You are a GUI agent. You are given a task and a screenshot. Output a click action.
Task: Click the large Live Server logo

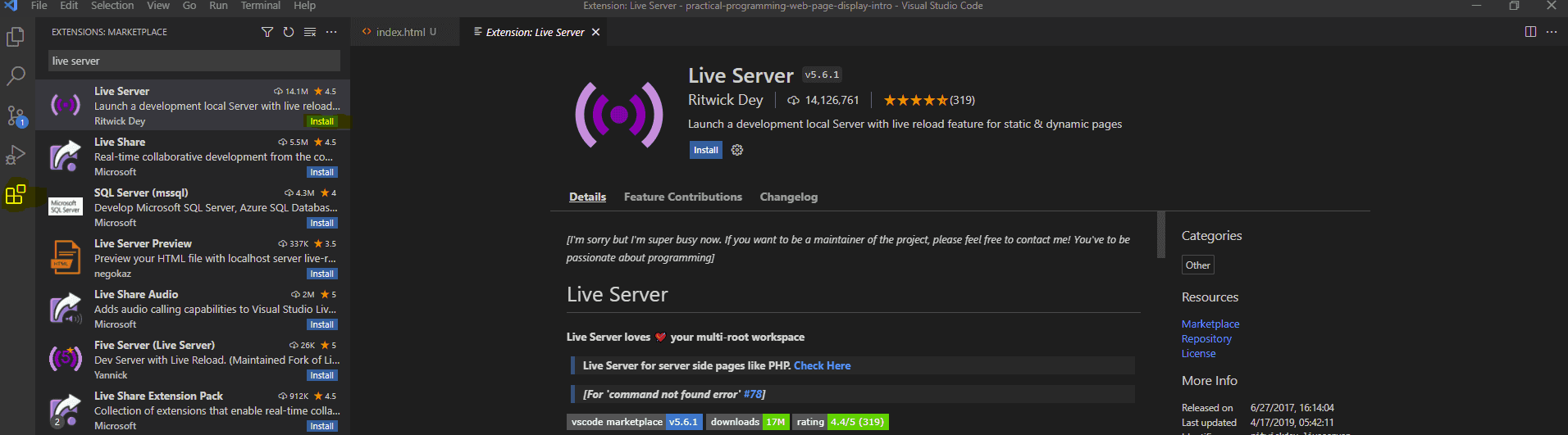(x=619, y=115)
